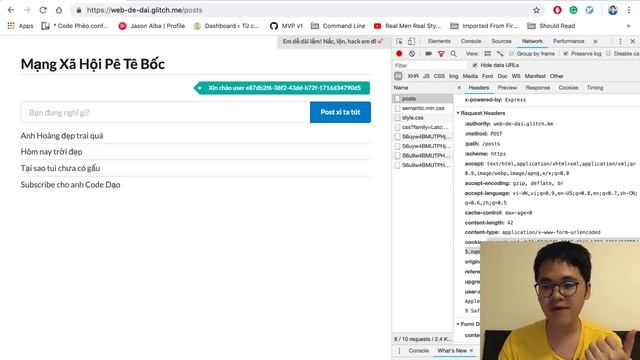Image resolution: width=640 pixels, height=360 pixels.
Task: Open the MVP v1 GitHub bookmark
Action: pyautogui.click(x=287, y=26)
